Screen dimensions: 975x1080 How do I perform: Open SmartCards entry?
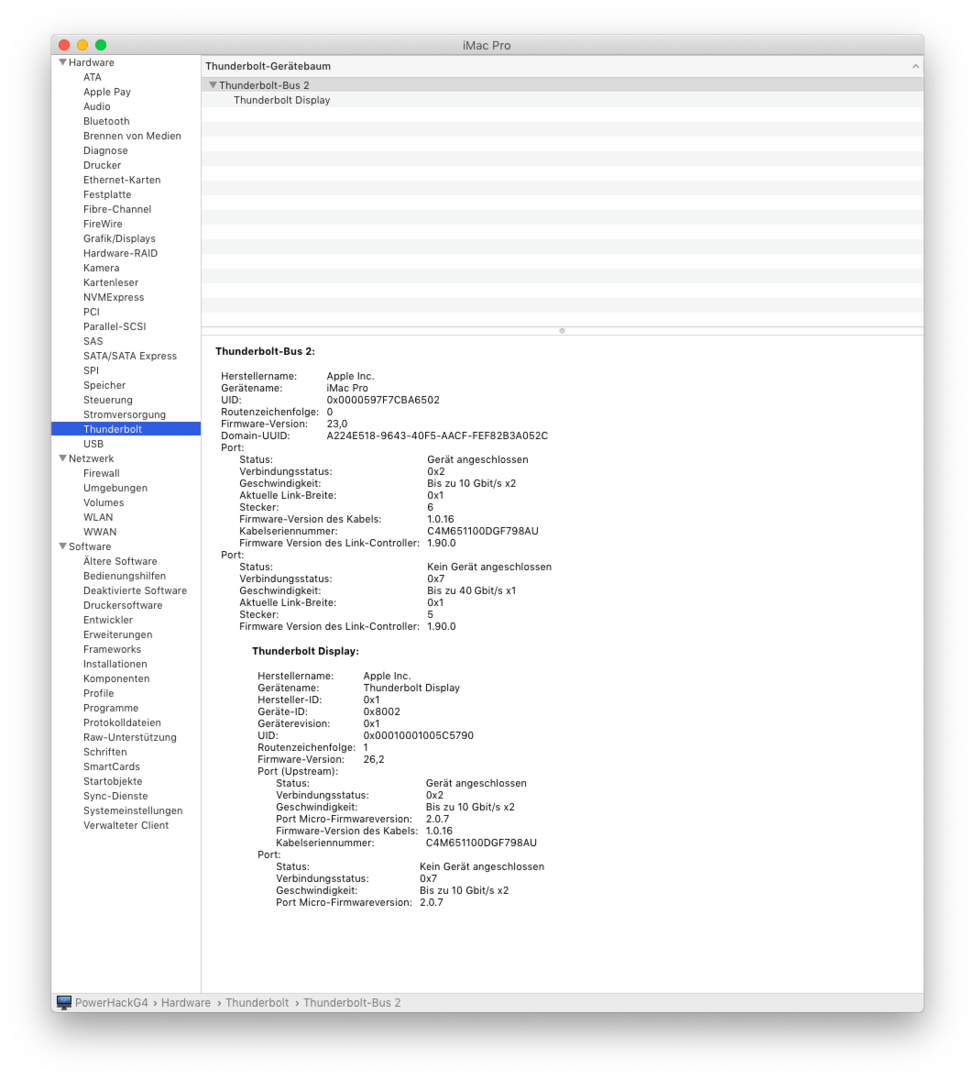pyautogui.click(x=112, y=767)
